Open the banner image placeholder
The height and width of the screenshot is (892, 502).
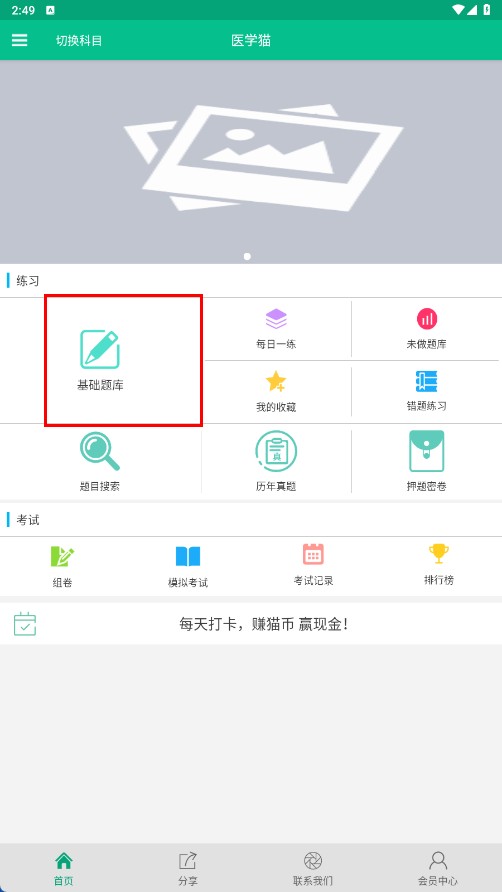pyautogui.click(x=251, y=162)
